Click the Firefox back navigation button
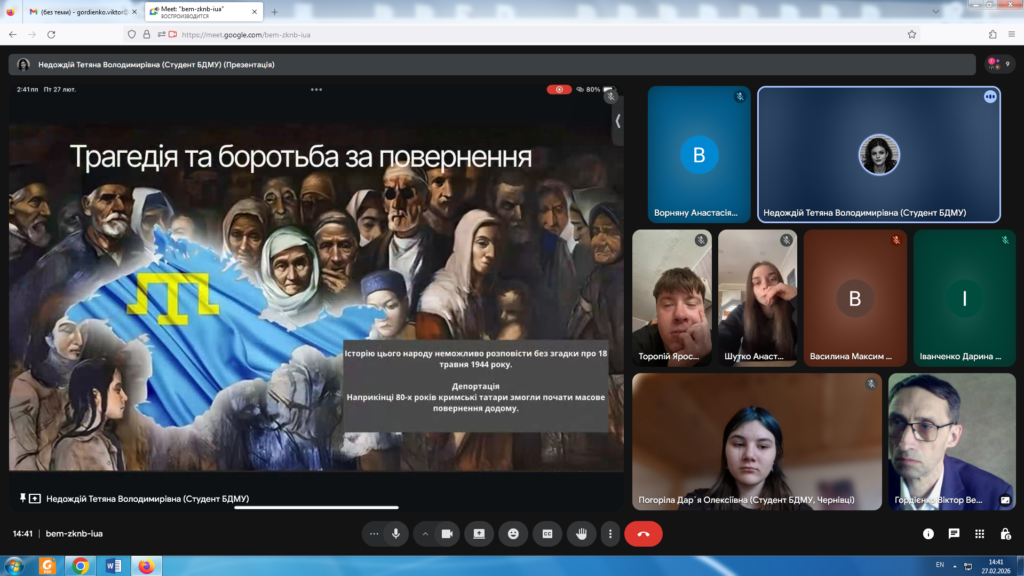This screenshot has height=576, width=1024. click(12, 34)
